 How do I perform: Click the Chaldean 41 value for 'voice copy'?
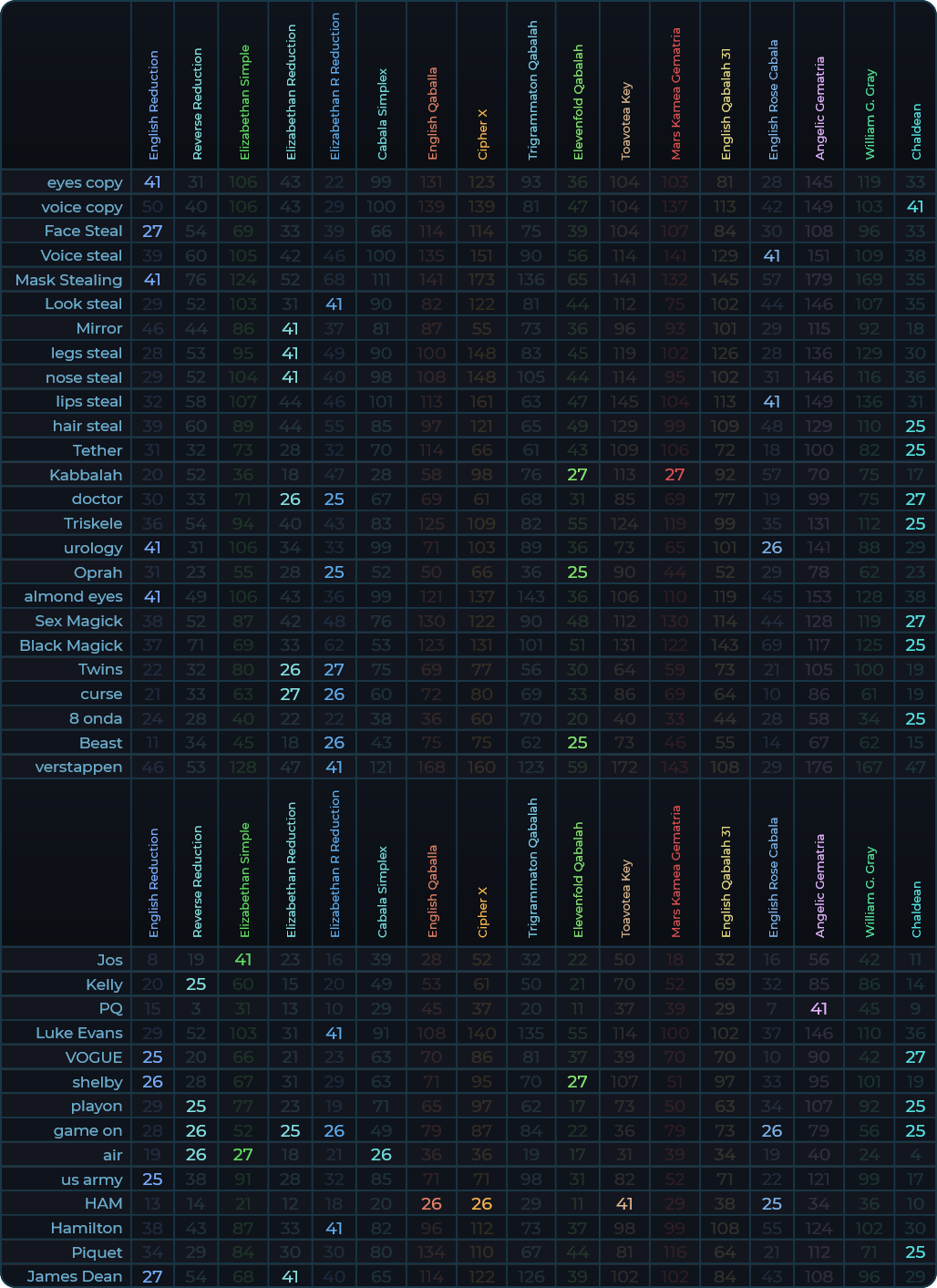[915, 207]
